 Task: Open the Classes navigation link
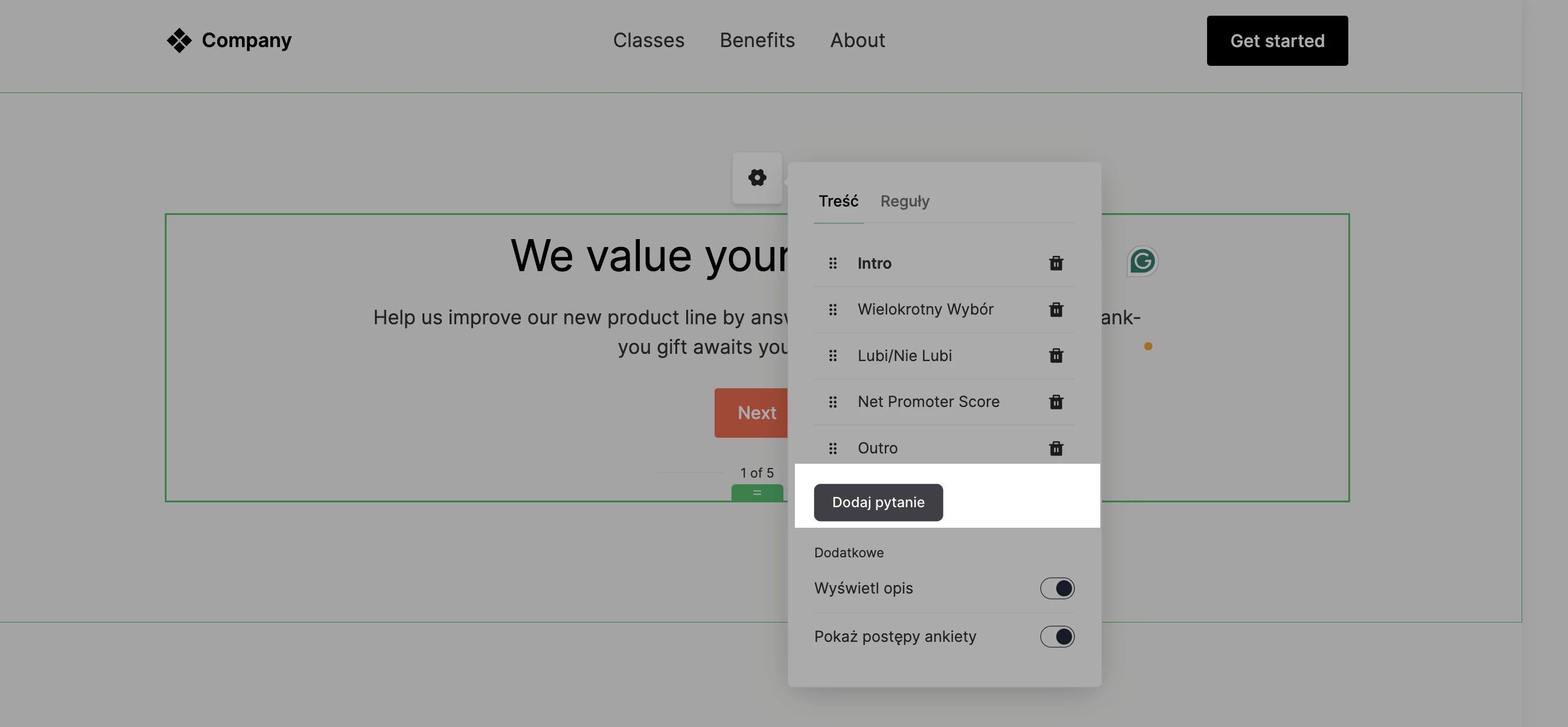648,40
